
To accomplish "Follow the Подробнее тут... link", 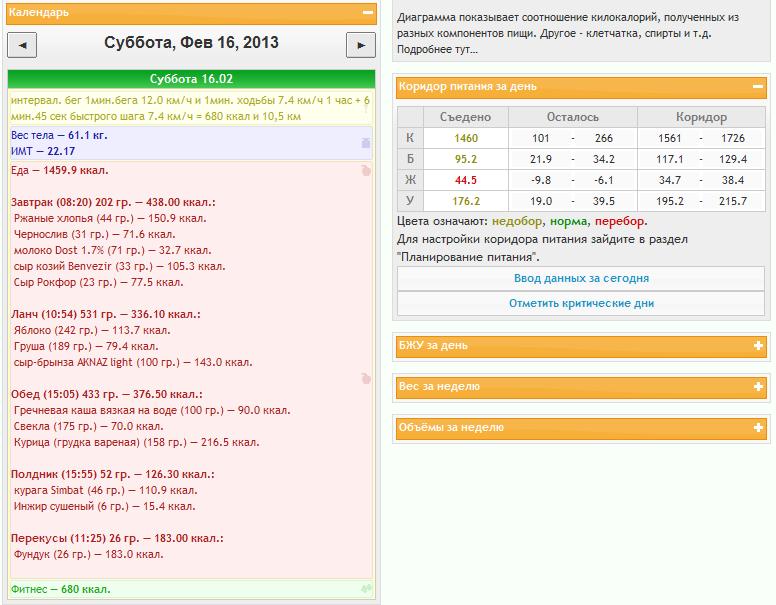I will click(x=437, y=50).
